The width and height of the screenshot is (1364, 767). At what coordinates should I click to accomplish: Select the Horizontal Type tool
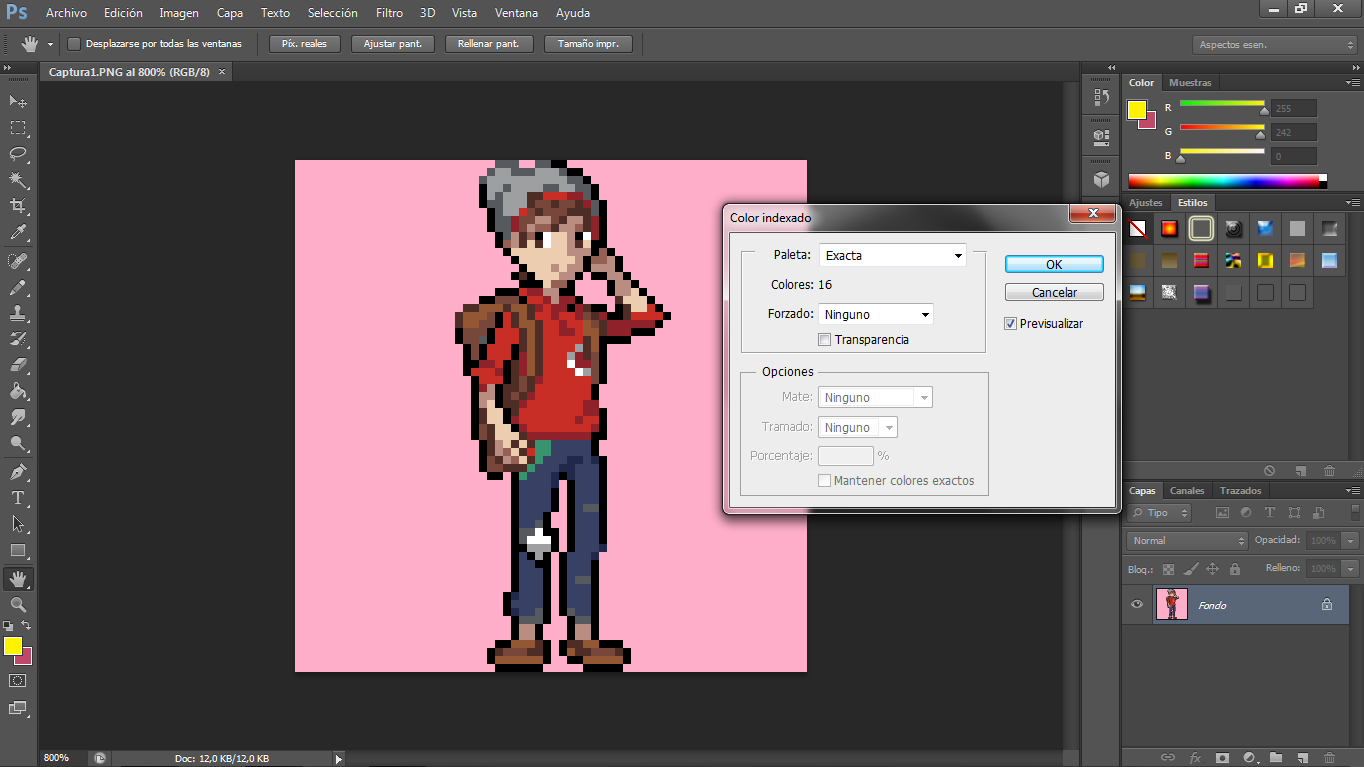point(18,498)
